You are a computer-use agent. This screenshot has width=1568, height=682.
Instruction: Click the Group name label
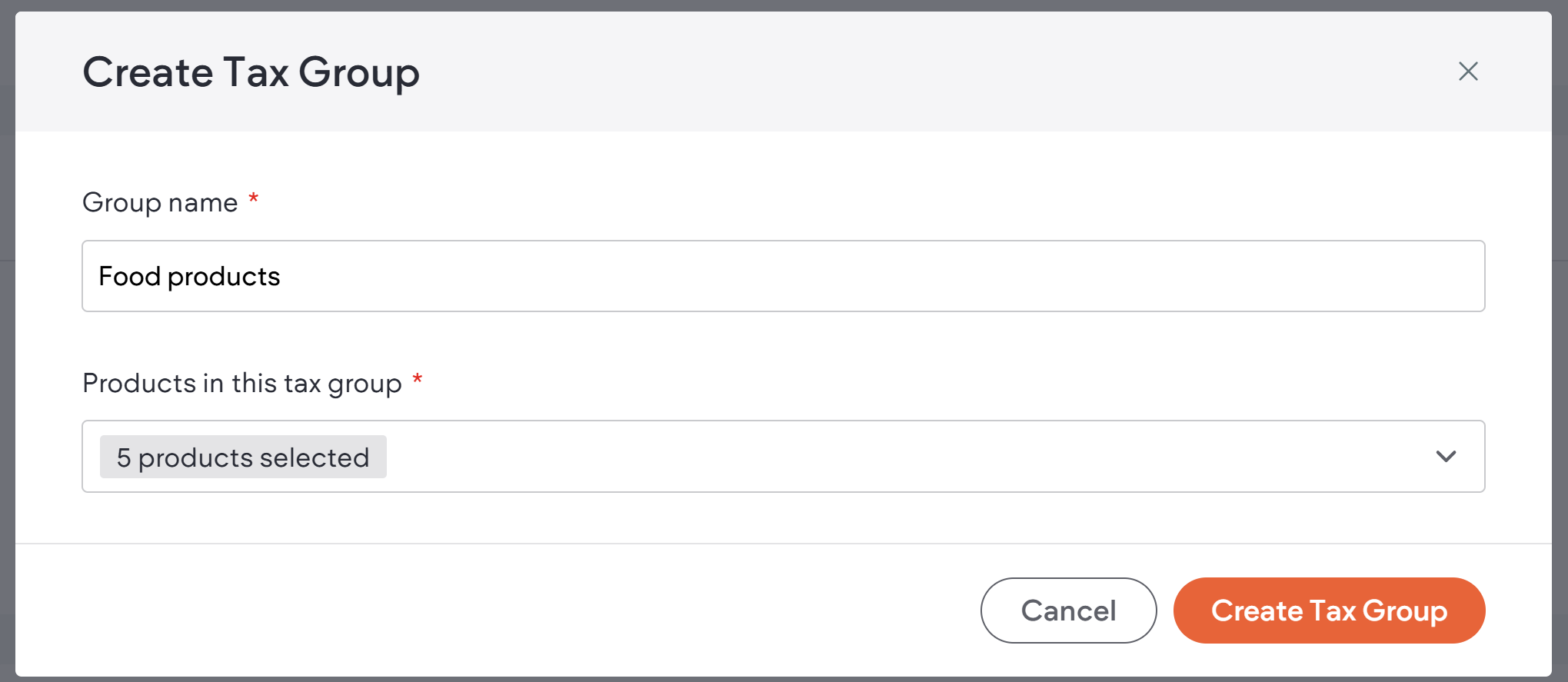pos(161,202)
